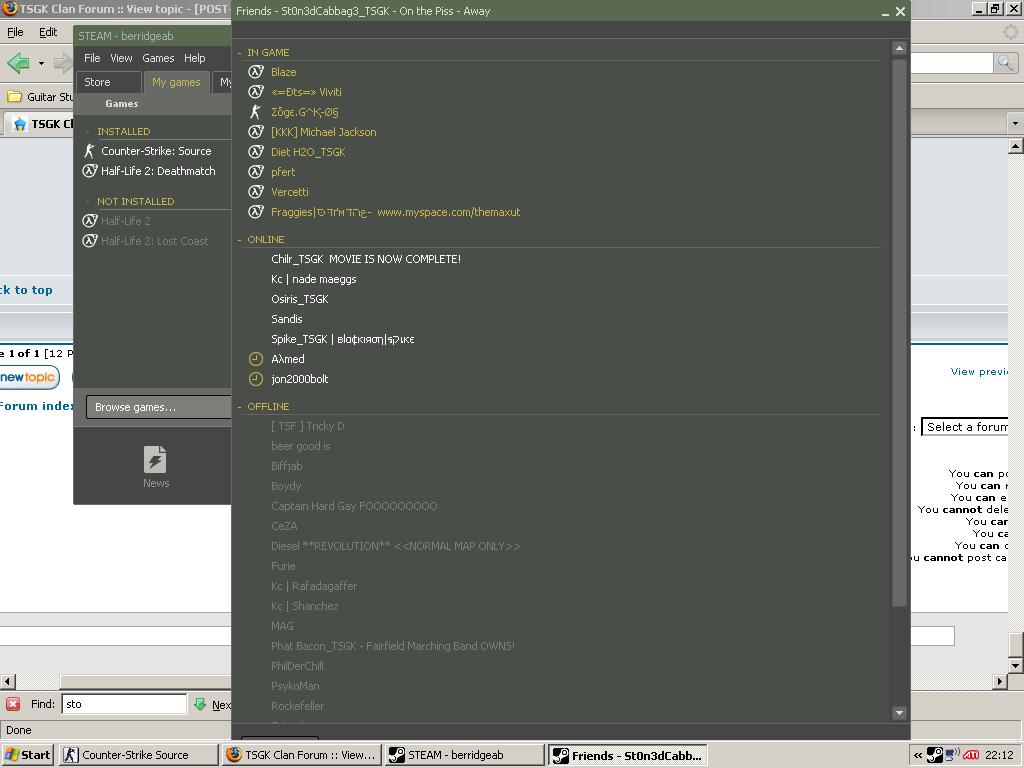Collapse the OFFLINE friends group
Viewport: 1024px width, 768px height.
coord(240,406)
